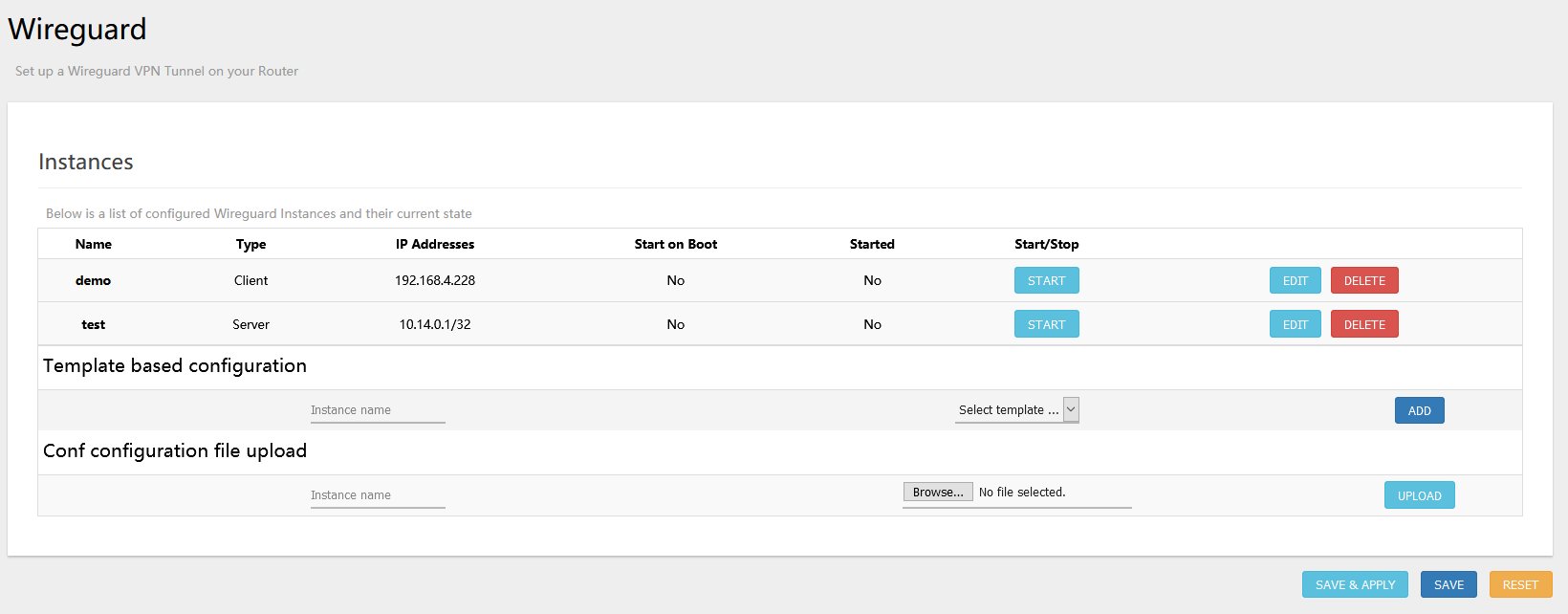Click the IP Addresses column header
Screen dimensions: 1568x614
435,244
